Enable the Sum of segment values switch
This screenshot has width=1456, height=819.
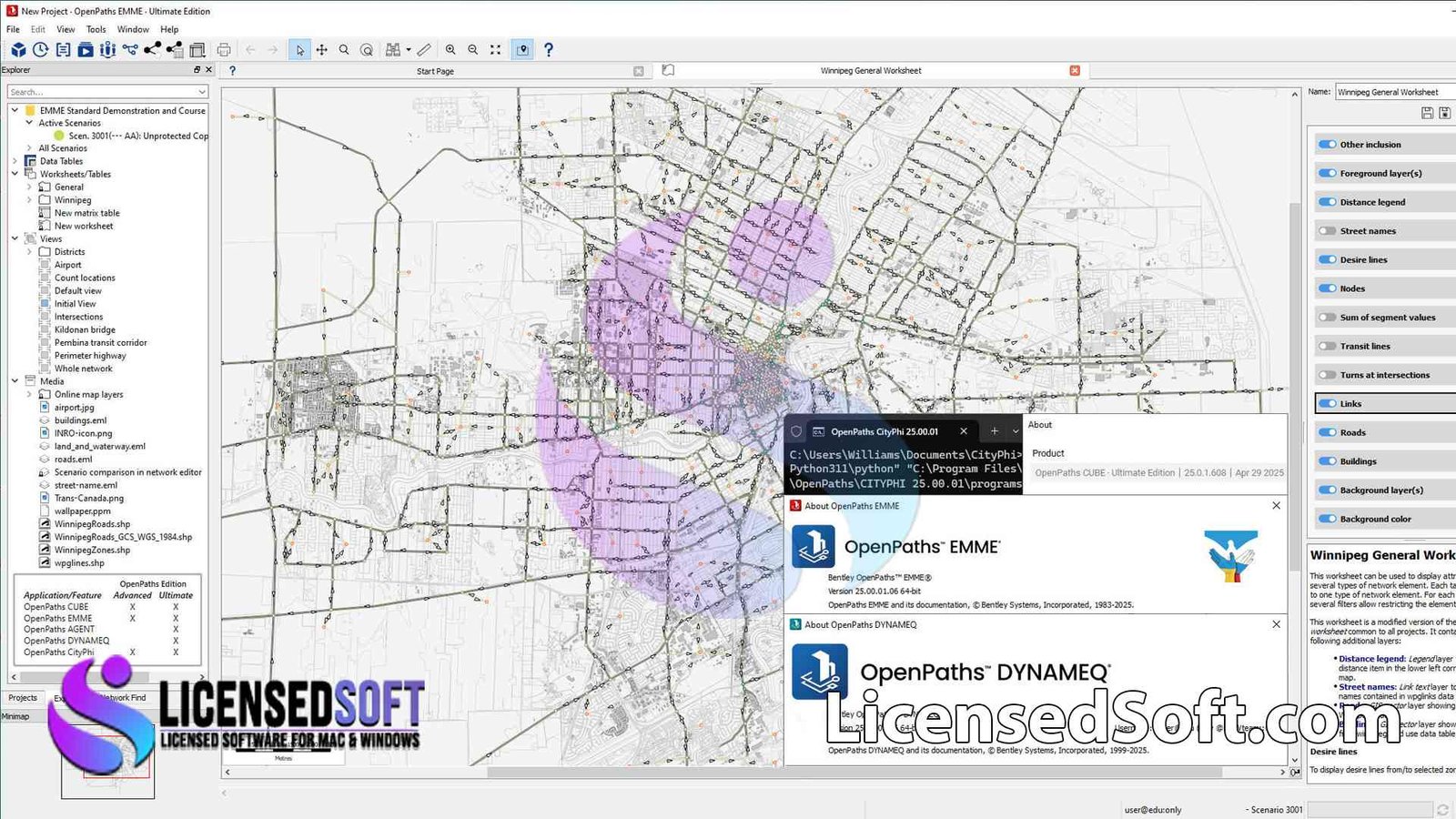click(x=1328, y=318)
